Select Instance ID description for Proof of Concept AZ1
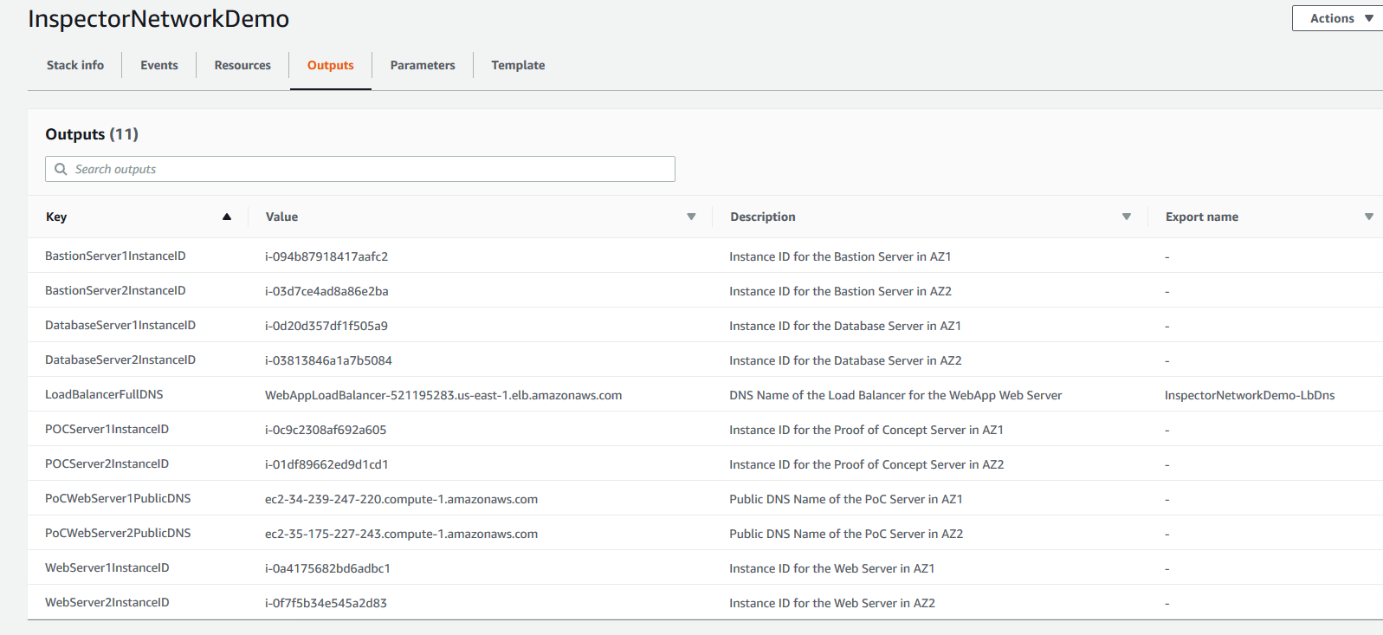The width and height of the screenshot is (1383, 635). [866, 429]
